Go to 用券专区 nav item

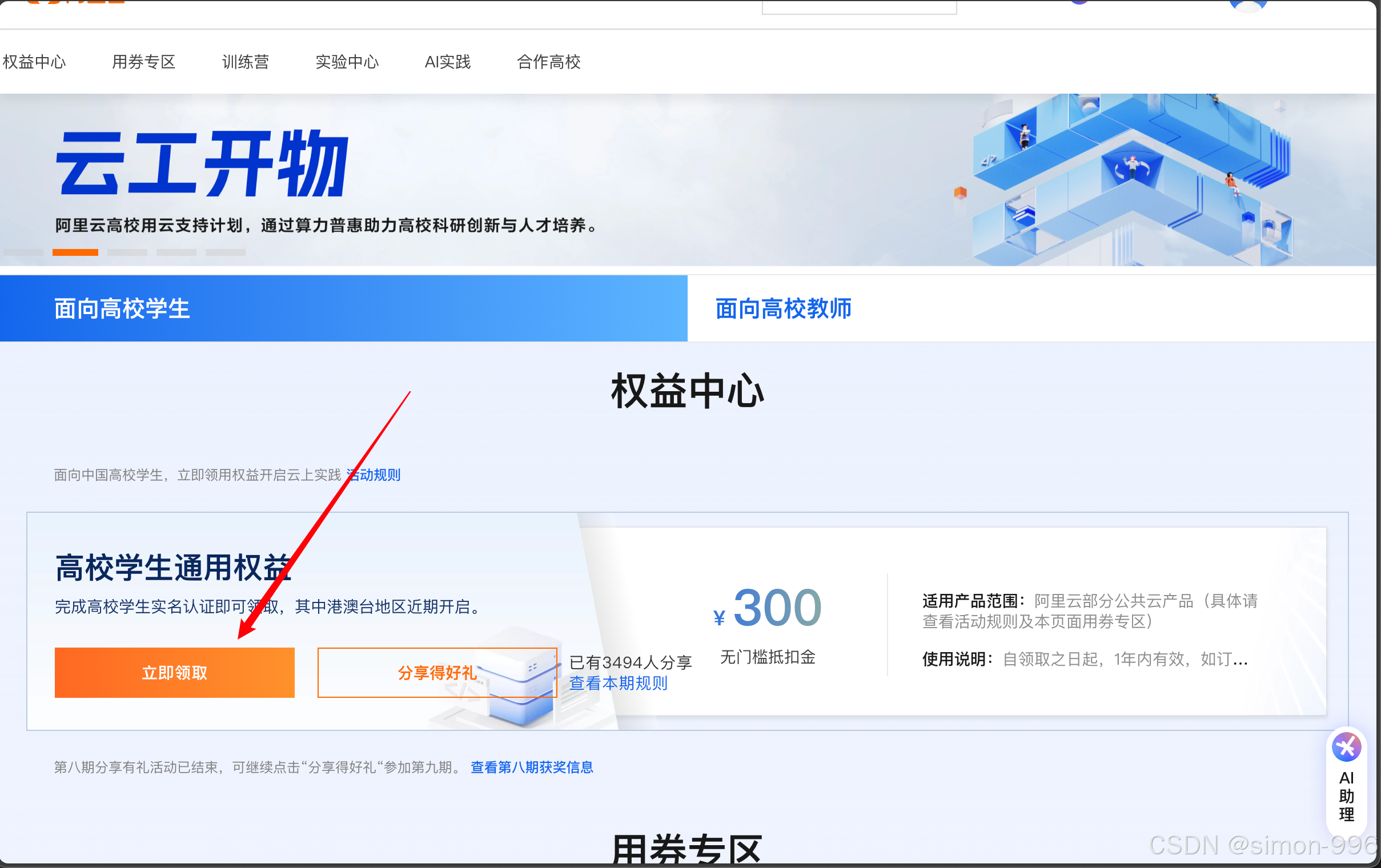[x=143, y=62]
